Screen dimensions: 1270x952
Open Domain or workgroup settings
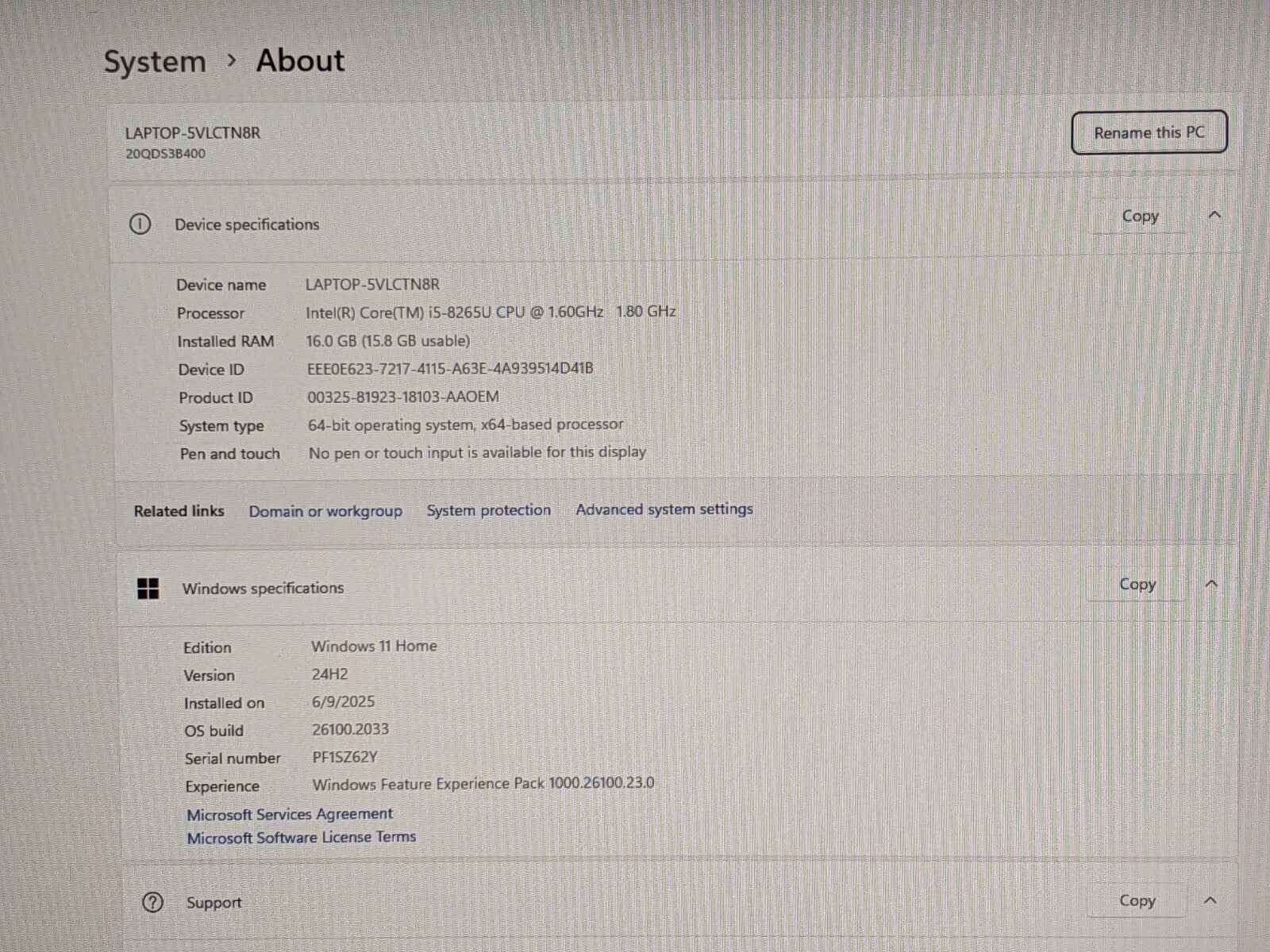click(325, 511)
